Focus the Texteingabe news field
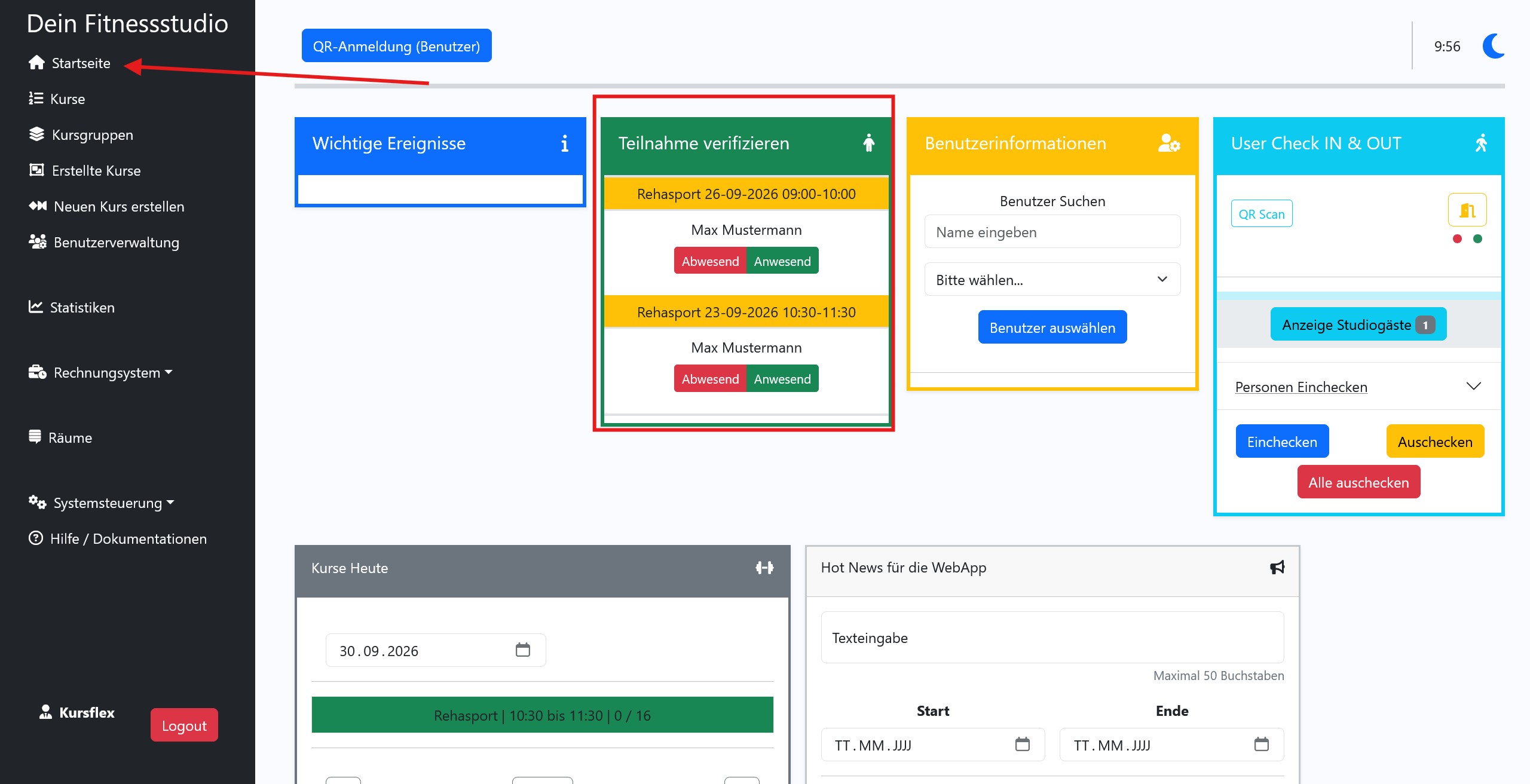 click(x=1052, y=637)
